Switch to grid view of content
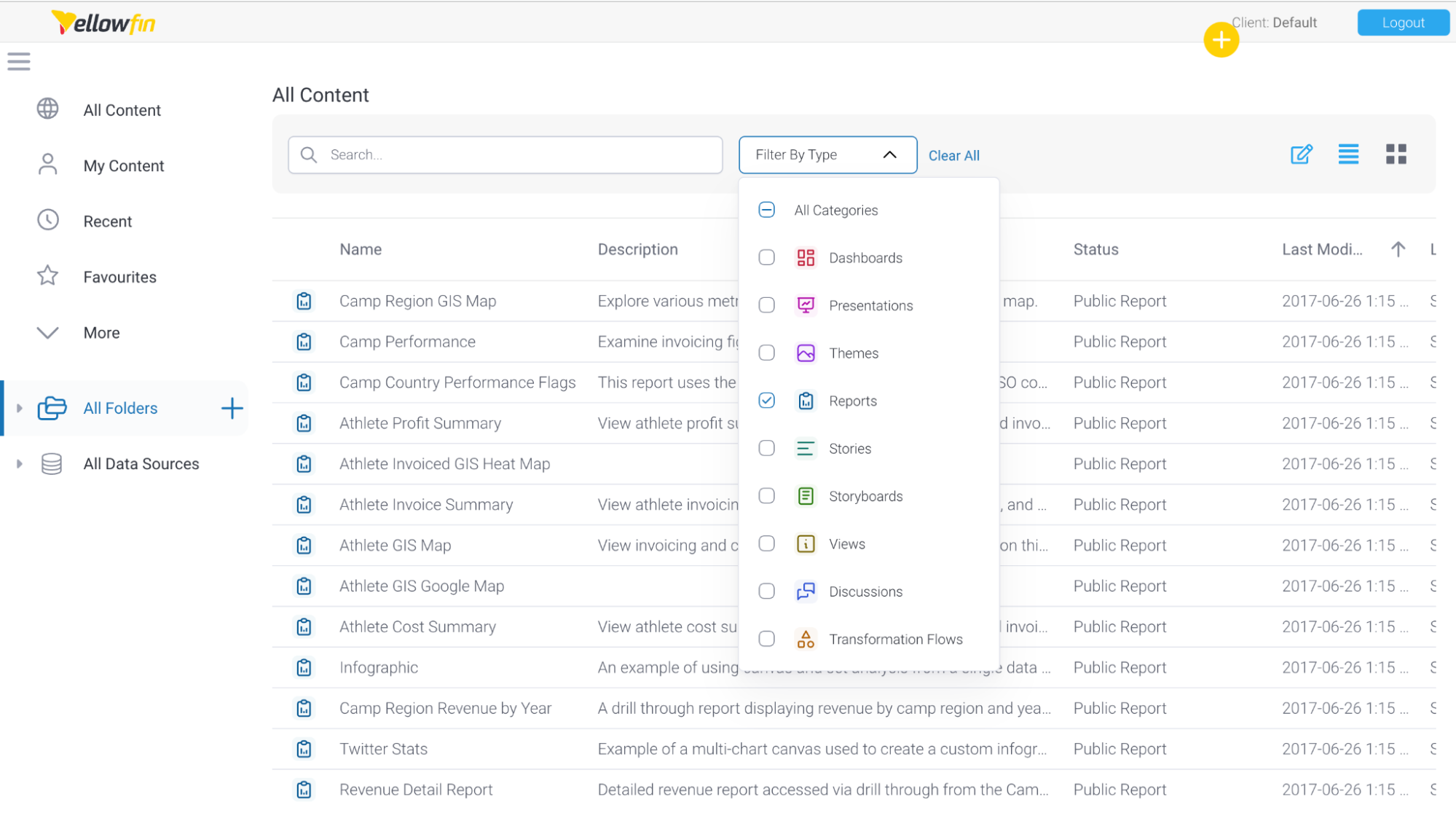Image resolution: width=1456 pixels, height=818 pixels. [1396, 154]
